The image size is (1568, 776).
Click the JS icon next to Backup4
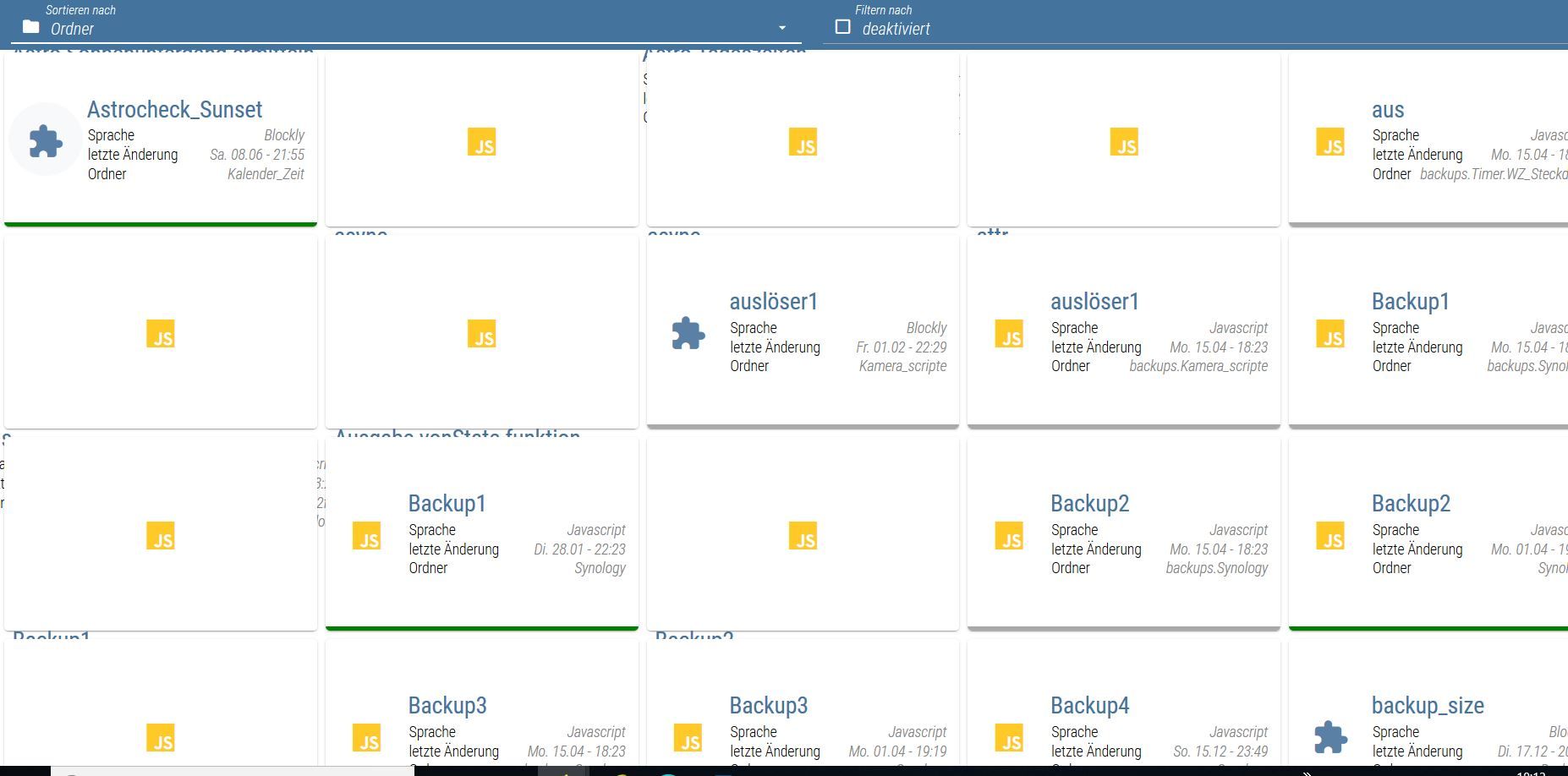[1009, 738]
